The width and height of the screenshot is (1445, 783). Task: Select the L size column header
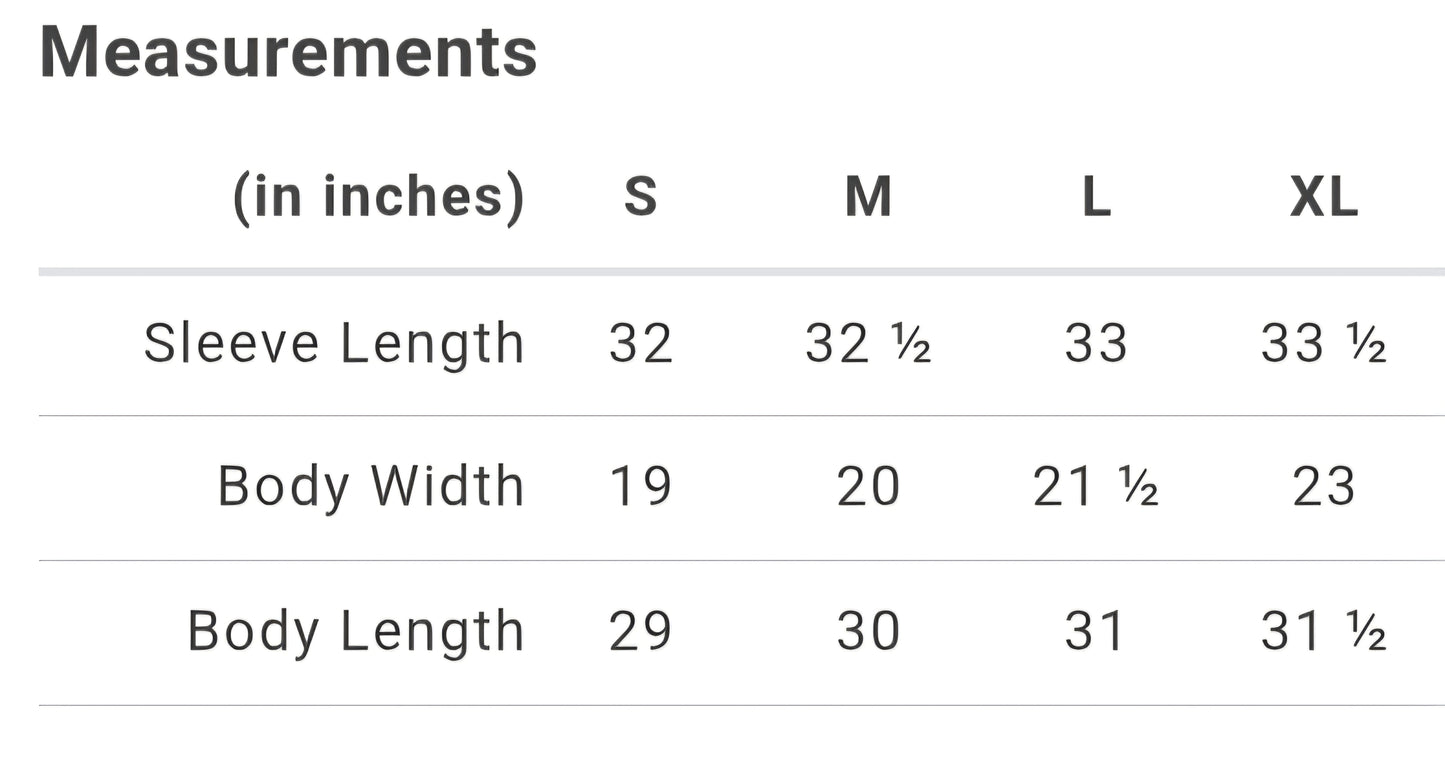point(1096,198)
